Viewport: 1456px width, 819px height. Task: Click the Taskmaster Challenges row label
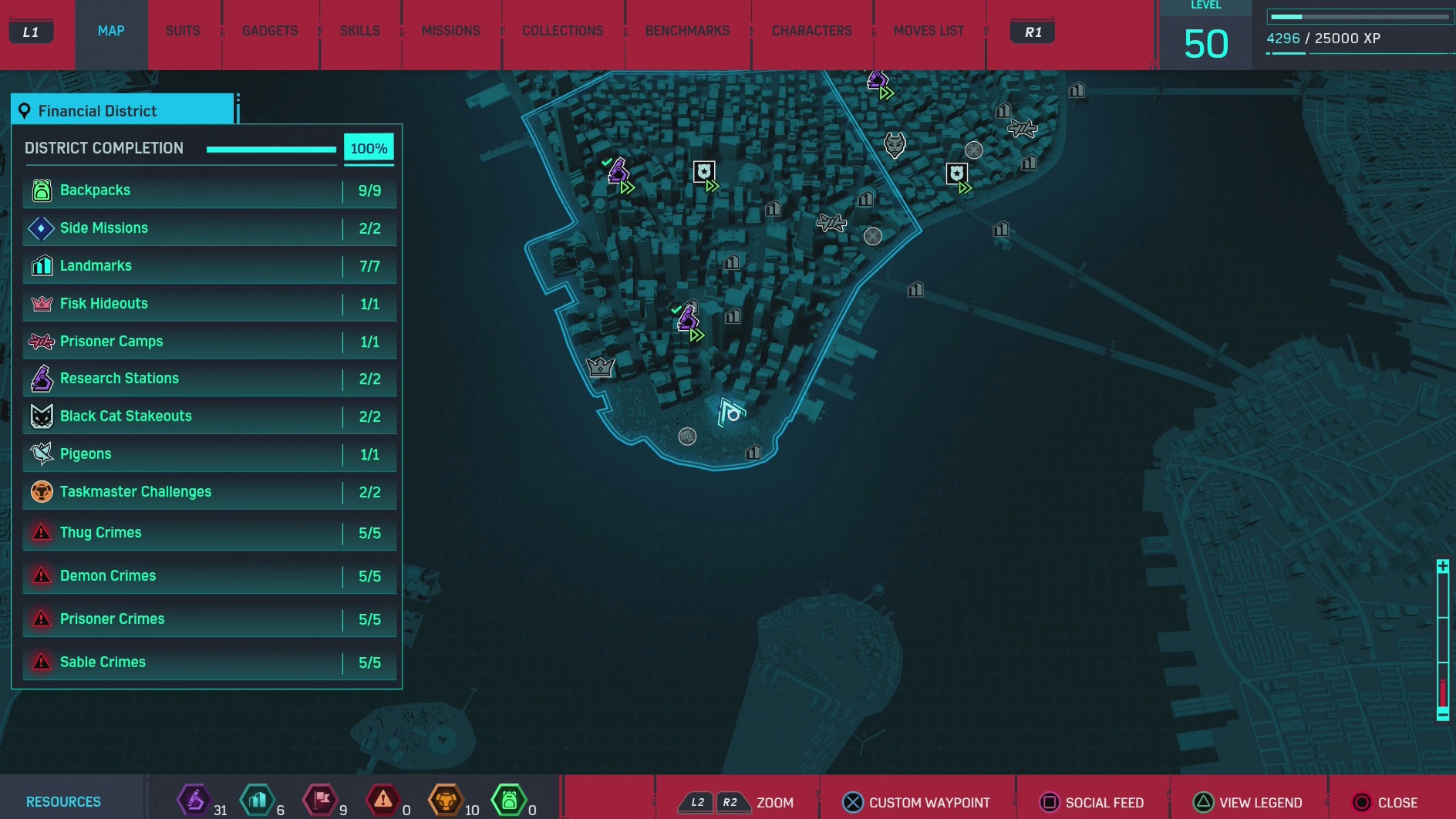point(136,492)
